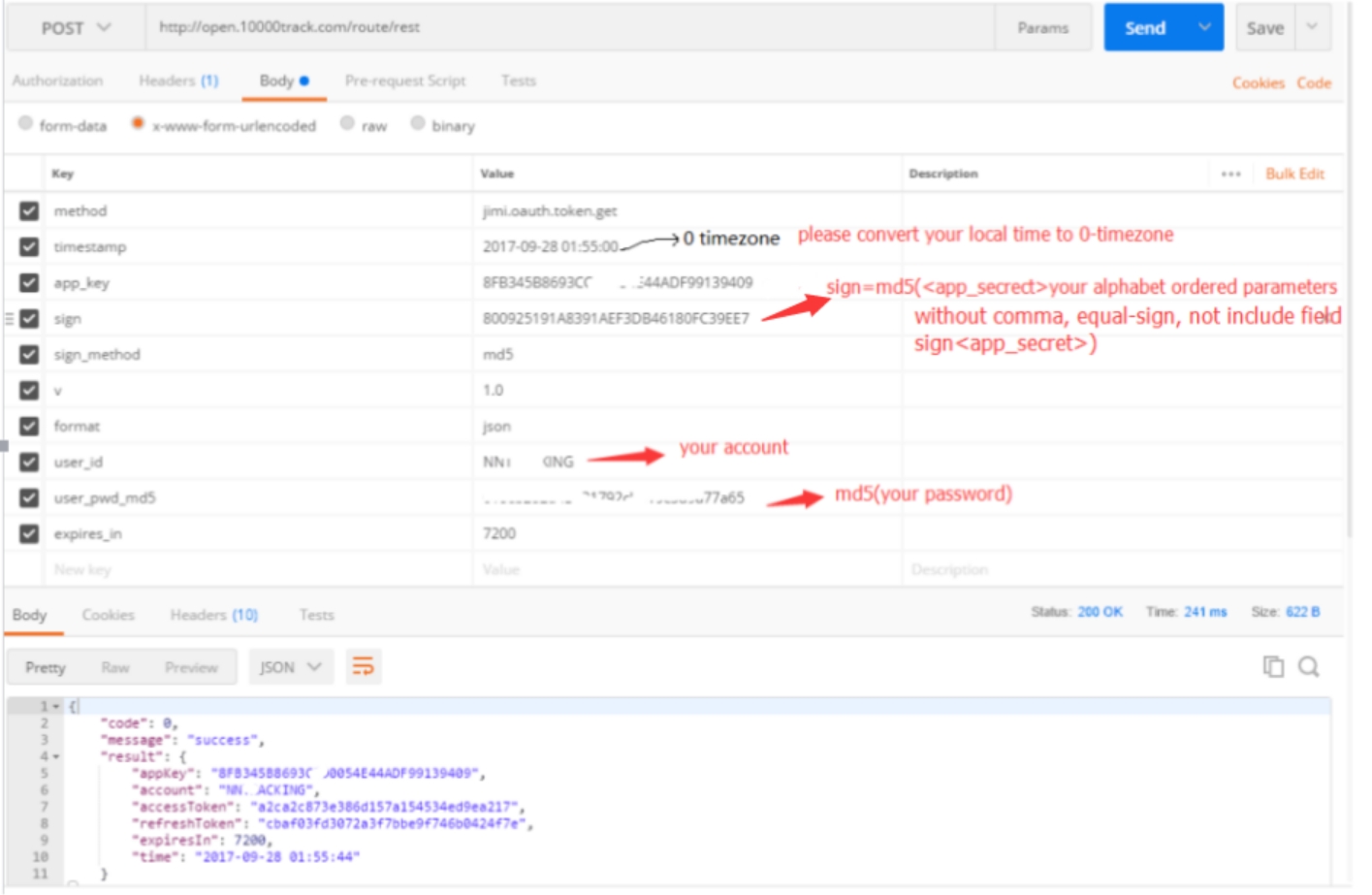Image resolution: width=1372 pixels, height=895 pixels.
Task: Uncheck the app_key parameter row
Action: [29, 283]
